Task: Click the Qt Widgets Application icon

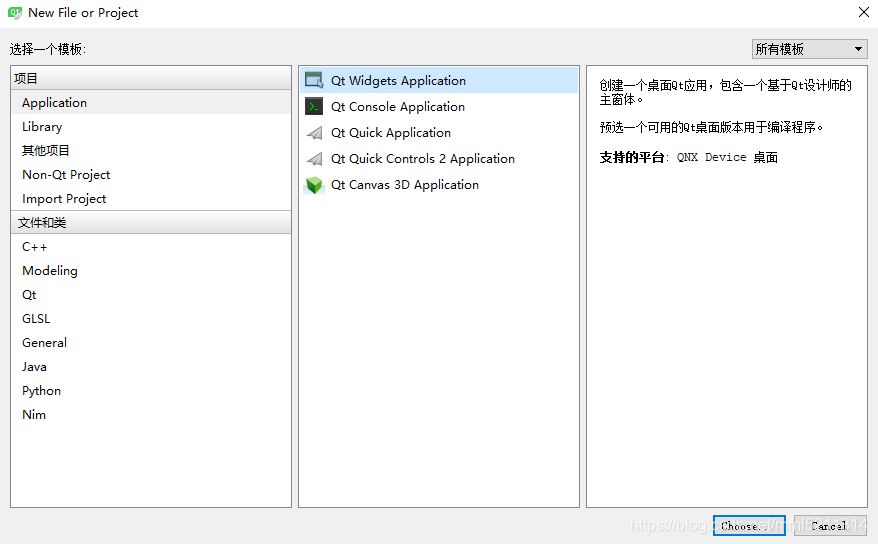Action: [314, 81]
